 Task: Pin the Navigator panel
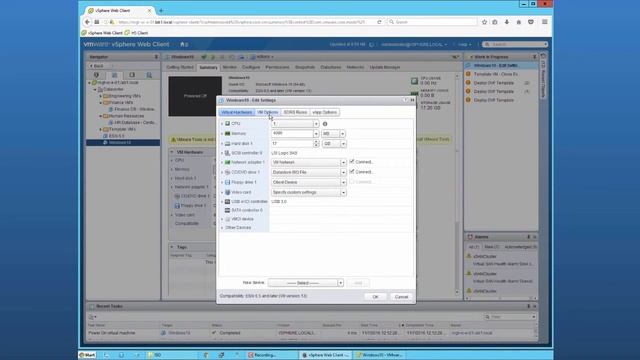pos(156,57)
